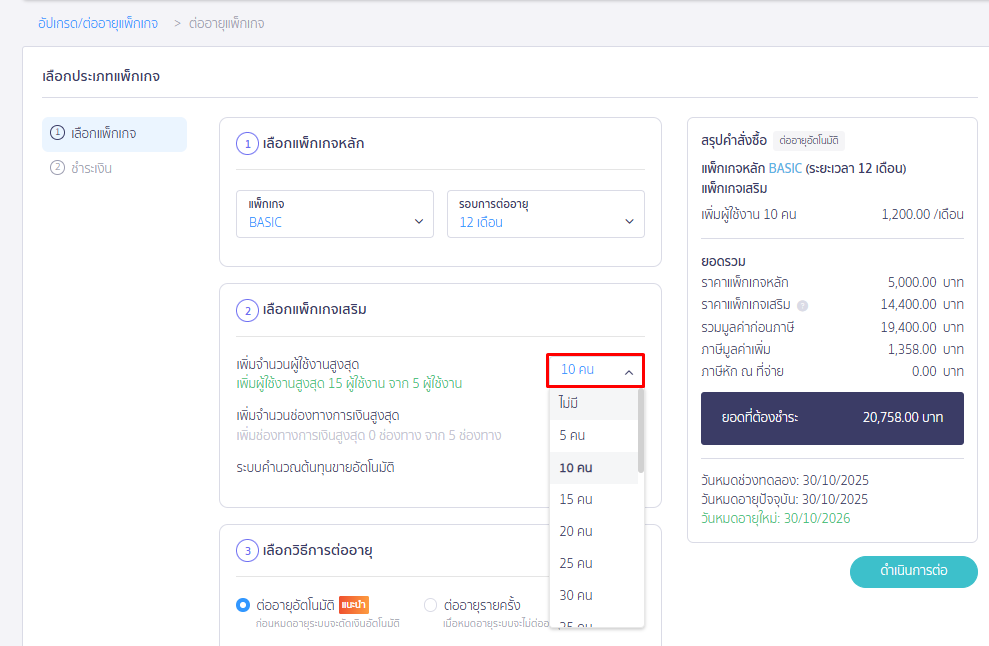Click the step 2 circle beside ชำระเงิน
Viewport: 989px width, 646px height.
[x=58, y=168]
